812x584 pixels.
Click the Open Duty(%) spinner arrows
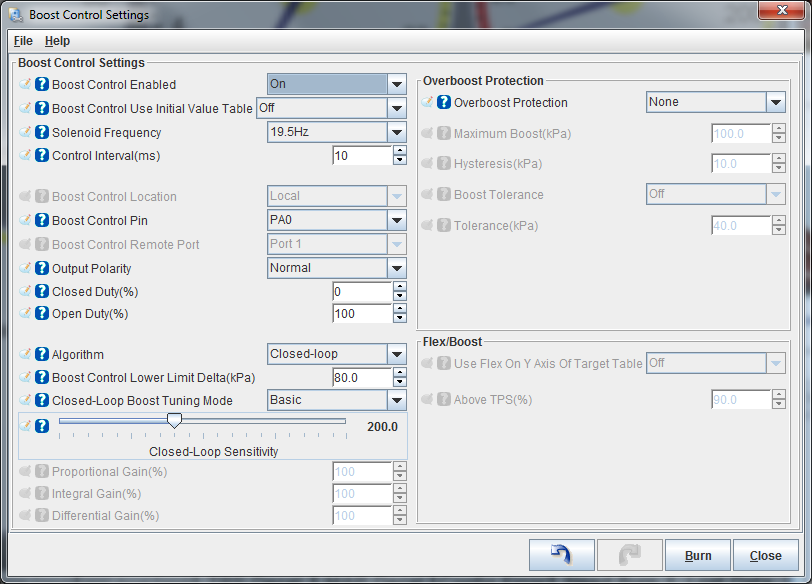point(399,313)
